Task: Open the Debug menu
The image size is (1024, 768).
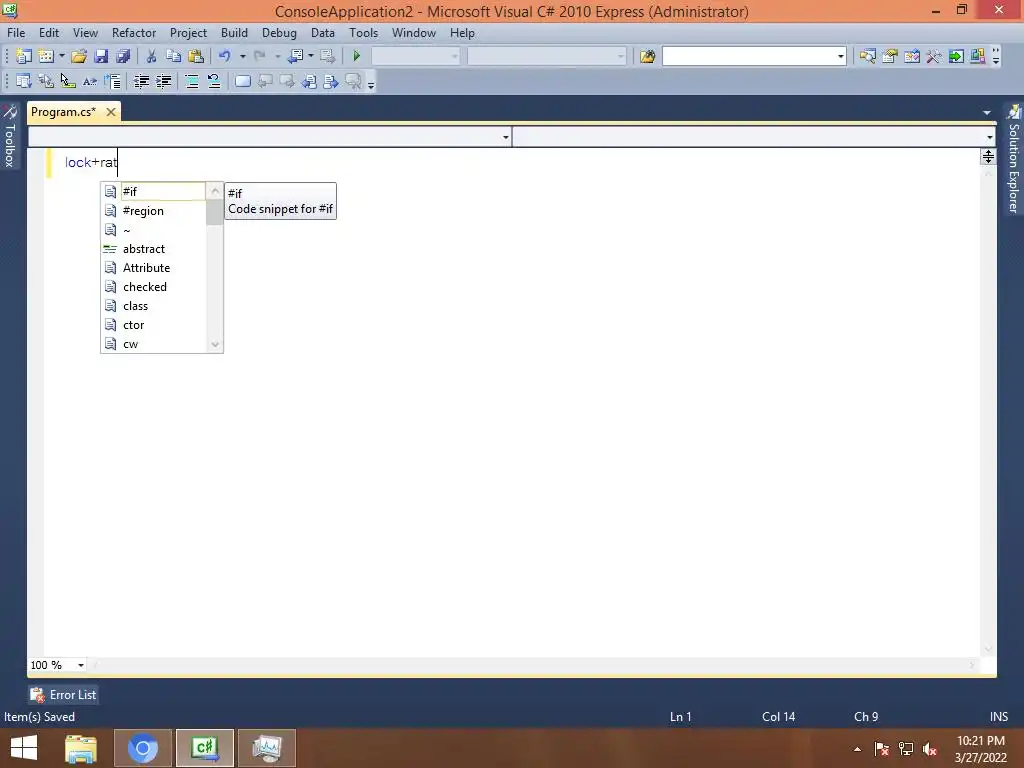Action: click(279, 33)
